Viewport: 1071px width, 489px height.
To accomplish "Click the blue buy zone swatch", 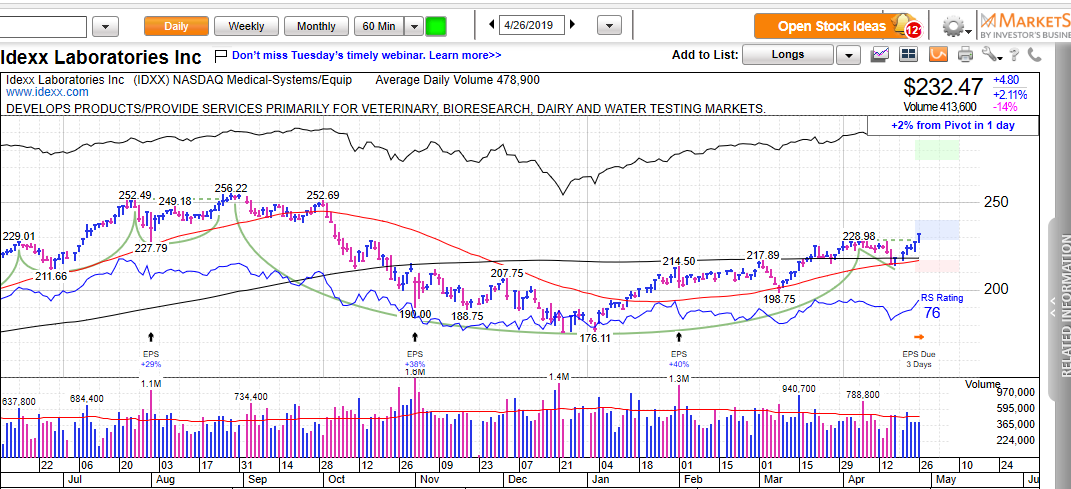I will pos(937,229).
